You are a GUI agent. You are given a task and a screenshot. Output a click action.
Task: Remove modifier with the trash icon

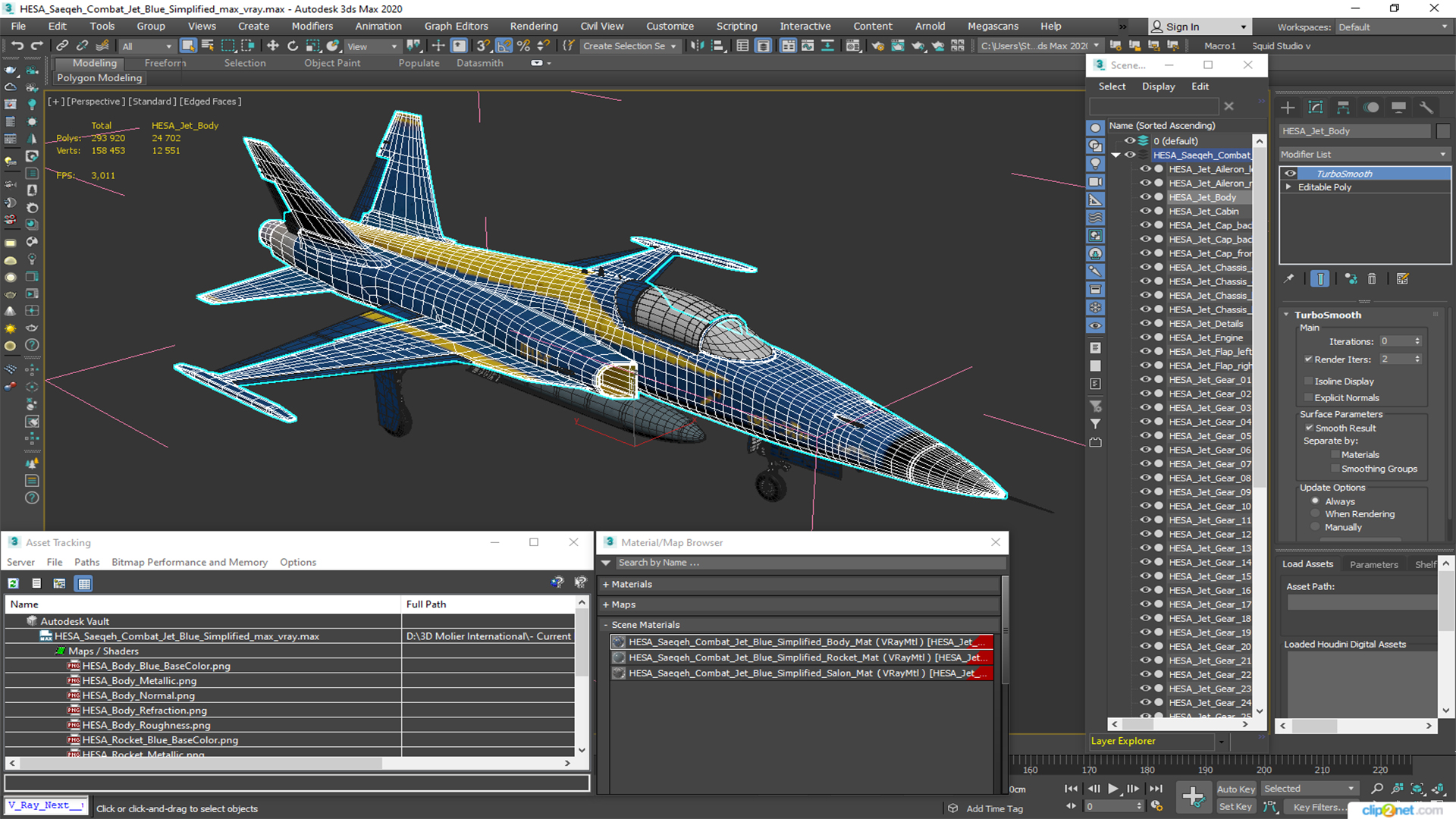[1372, 279]
